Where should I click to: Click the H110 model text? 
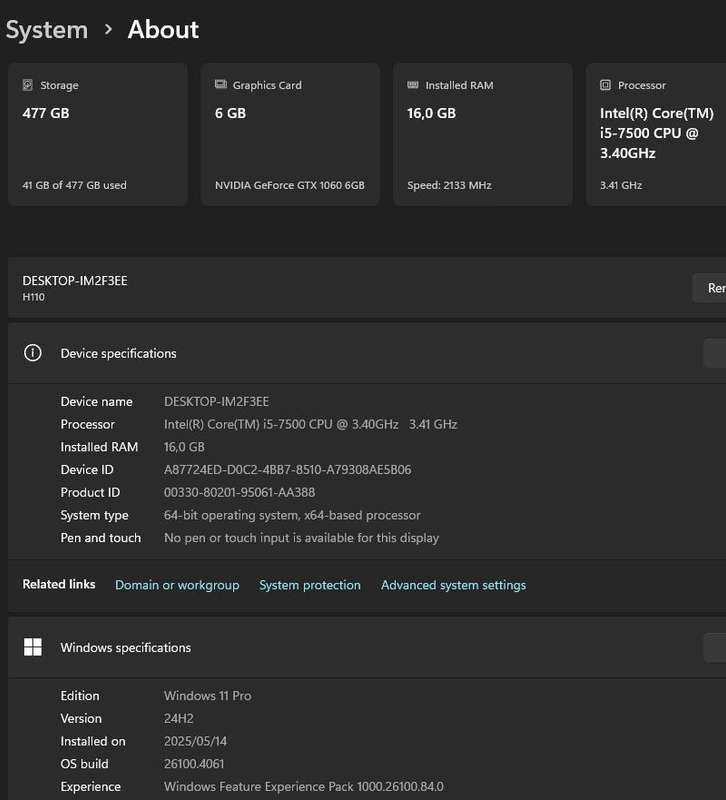(x=33, y=297)
